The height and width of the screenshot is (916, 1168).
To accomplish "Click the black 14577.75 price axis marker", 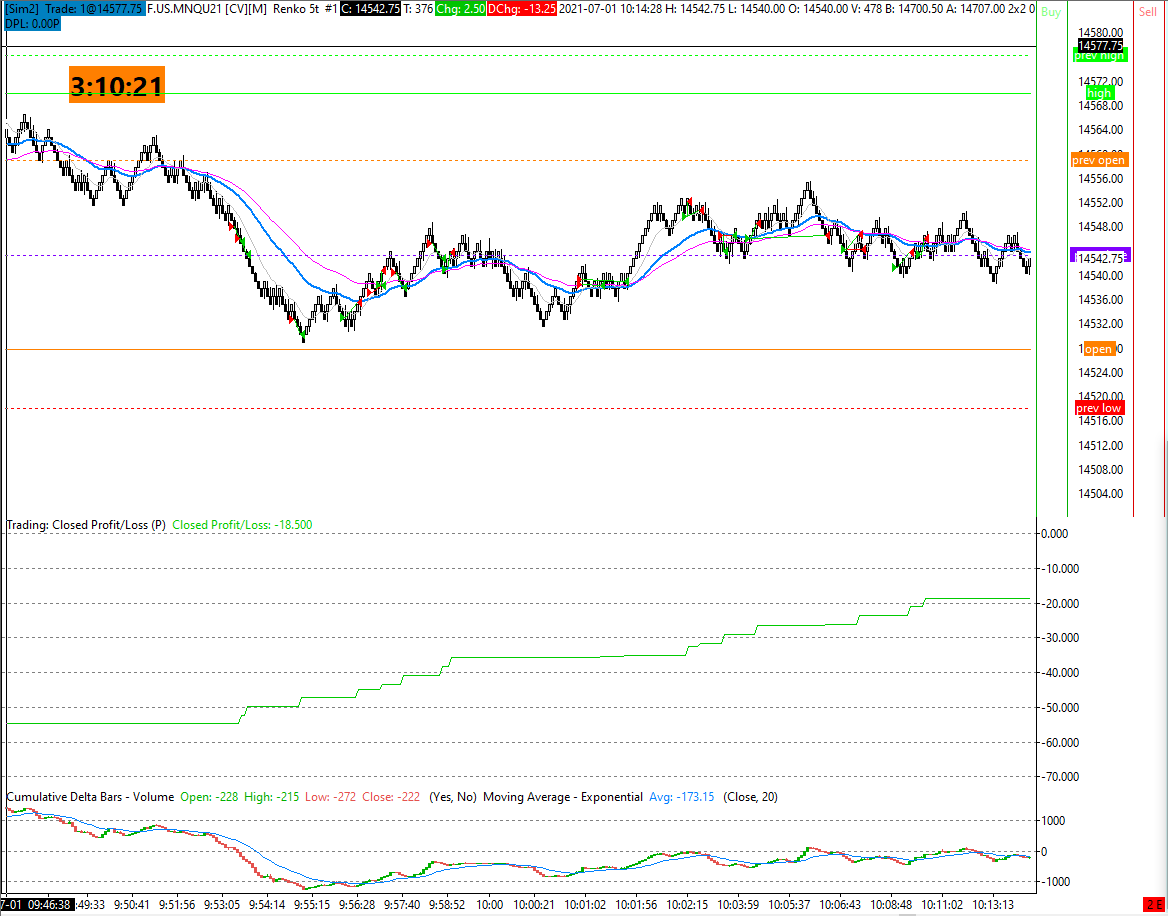I will pyautogui.click(x=1100, y=45).
